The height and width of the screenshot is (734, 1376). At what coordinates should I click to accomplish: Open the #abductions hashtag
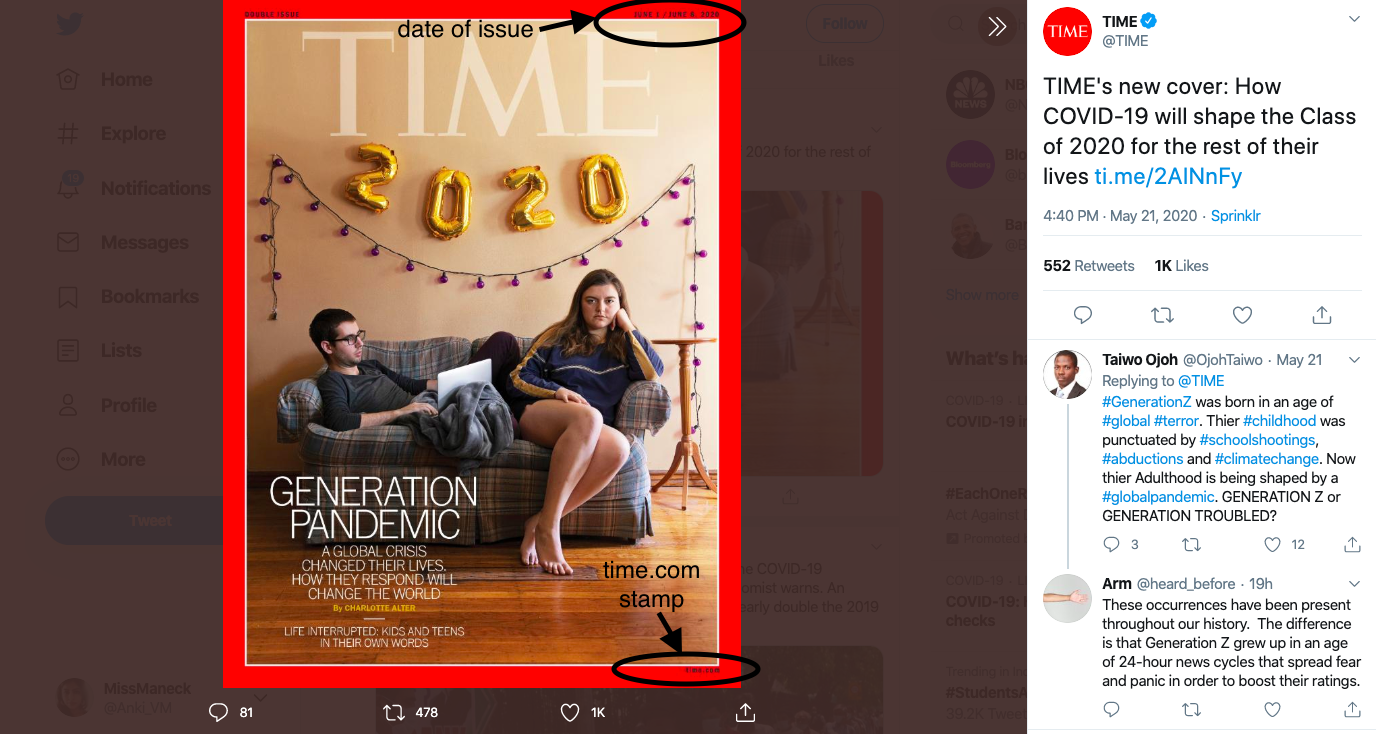tap(1142, 459)
